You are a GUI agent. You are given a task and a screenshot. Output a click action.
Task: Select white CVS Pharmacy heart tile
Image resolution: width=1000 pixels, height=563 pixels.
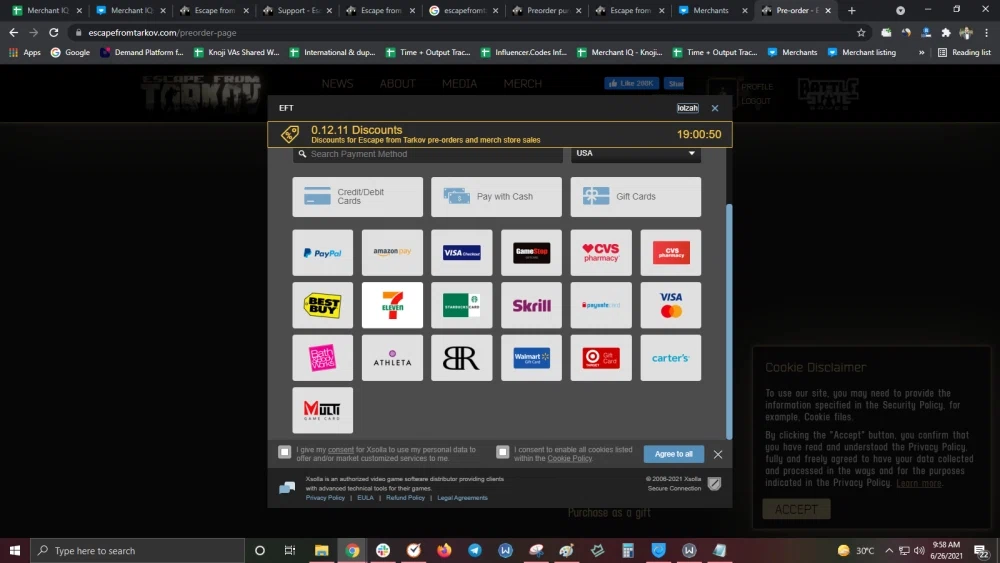tap(601, 252)
